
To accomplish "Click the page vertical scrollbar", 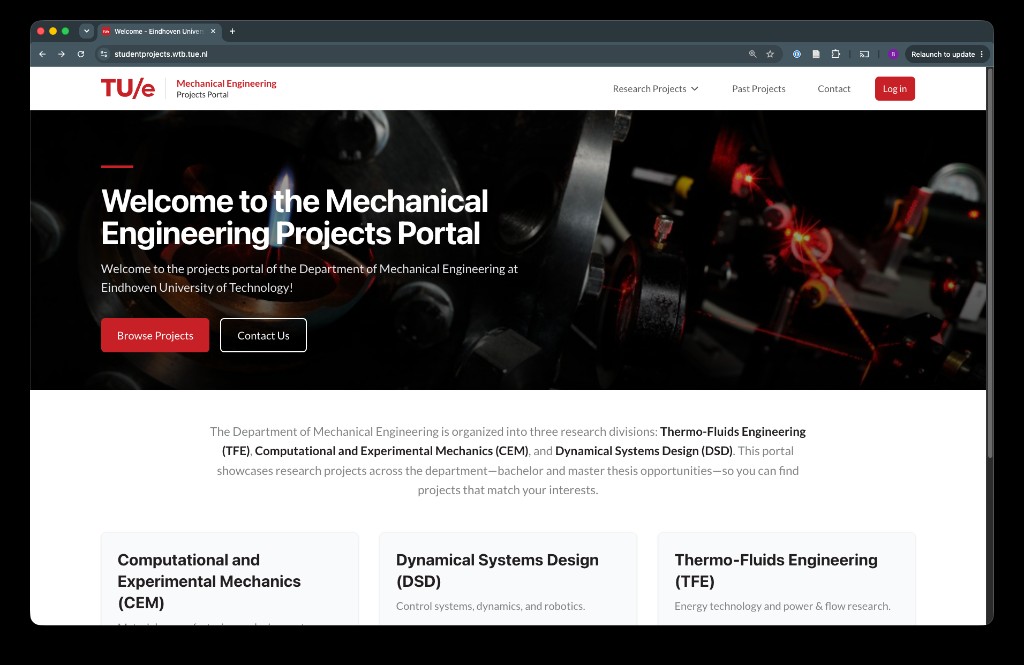I will [x=990, y=261].
